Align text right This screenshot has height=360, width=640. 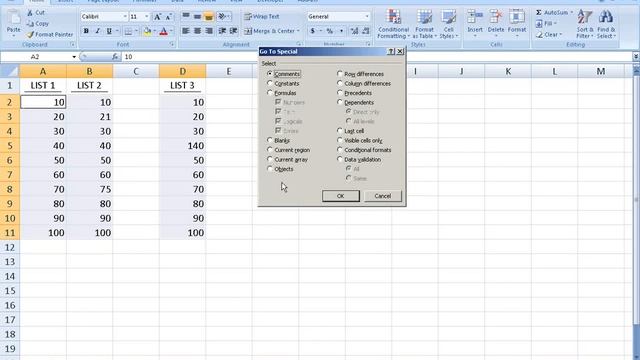pos(209,31)
